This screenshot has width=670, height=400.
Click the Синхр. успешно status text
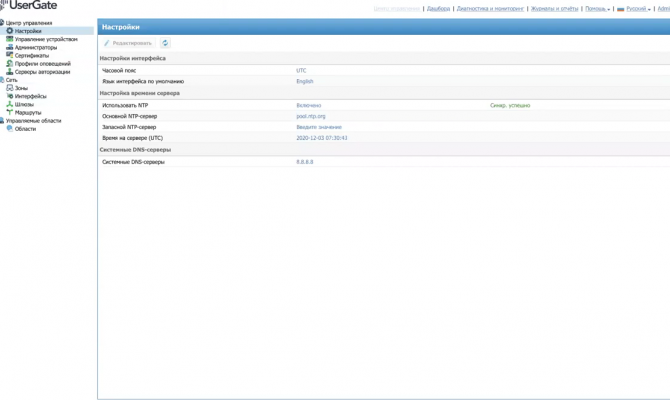[x=510, y=105]
